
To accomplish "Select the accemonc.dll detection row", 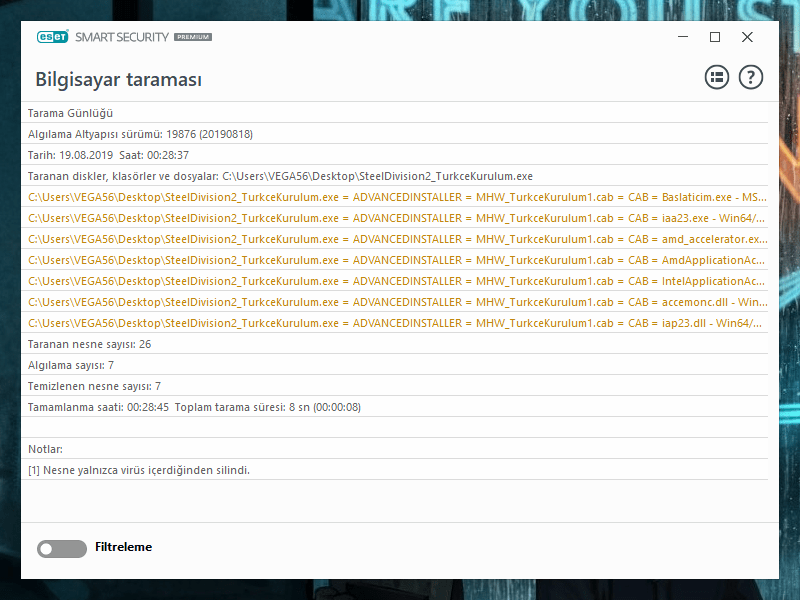I will tap(395, 302).
